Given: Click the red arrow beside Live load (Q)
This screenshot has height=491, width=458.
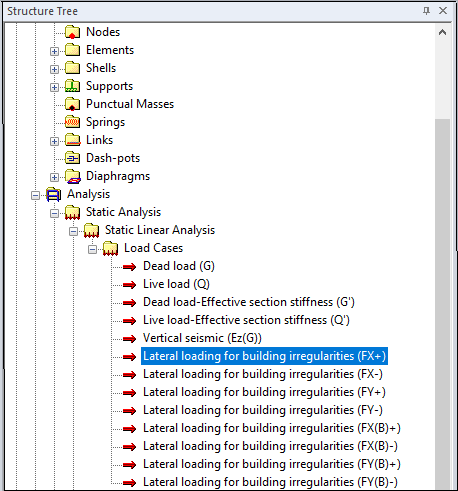Looking at the screenshot, I should pos(129,285).
